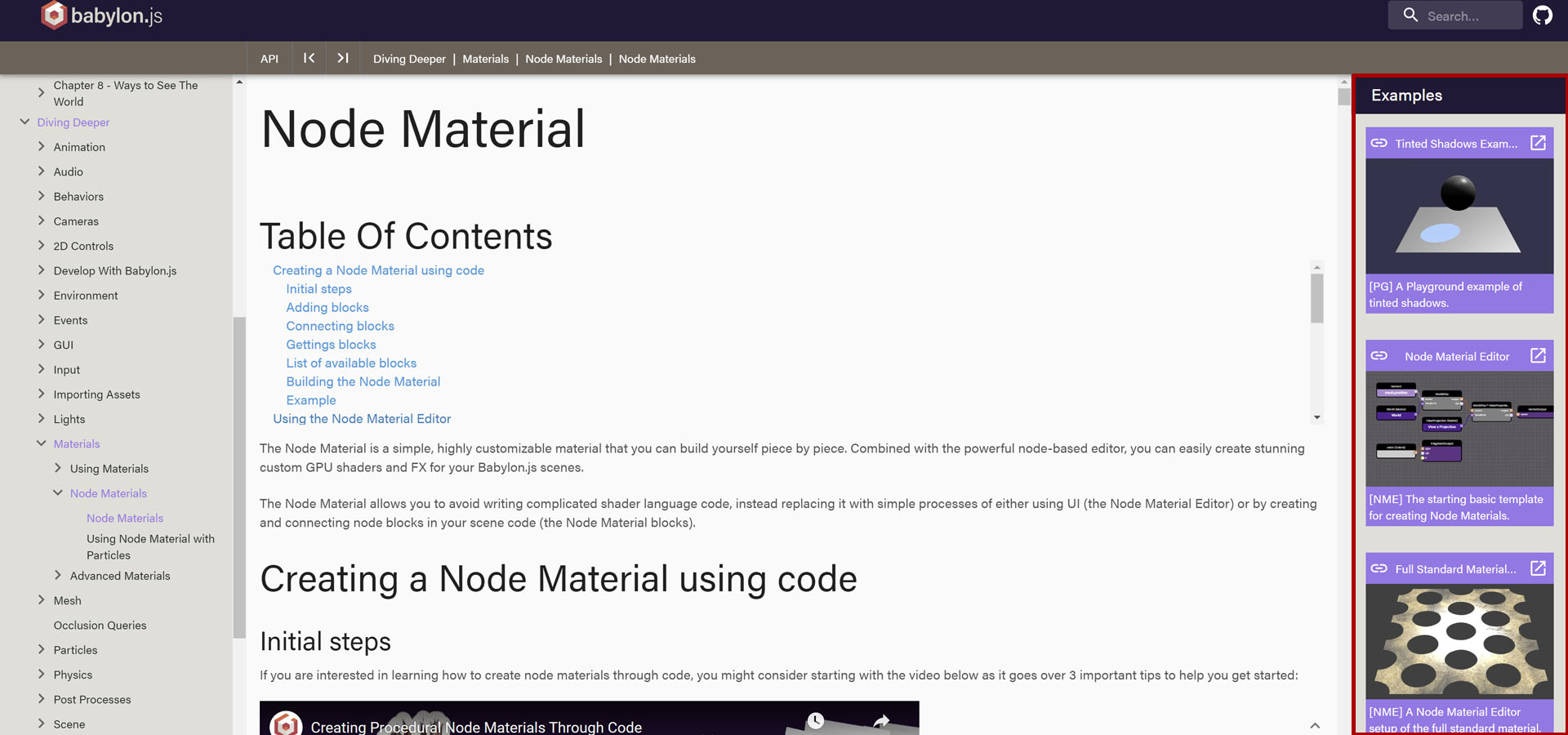Open Importing Assets sidebar item

point(96,394)
